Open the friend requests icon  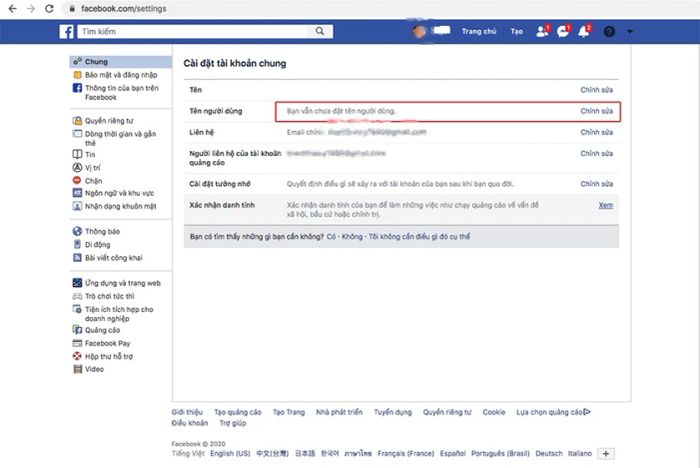click(543, 32)
